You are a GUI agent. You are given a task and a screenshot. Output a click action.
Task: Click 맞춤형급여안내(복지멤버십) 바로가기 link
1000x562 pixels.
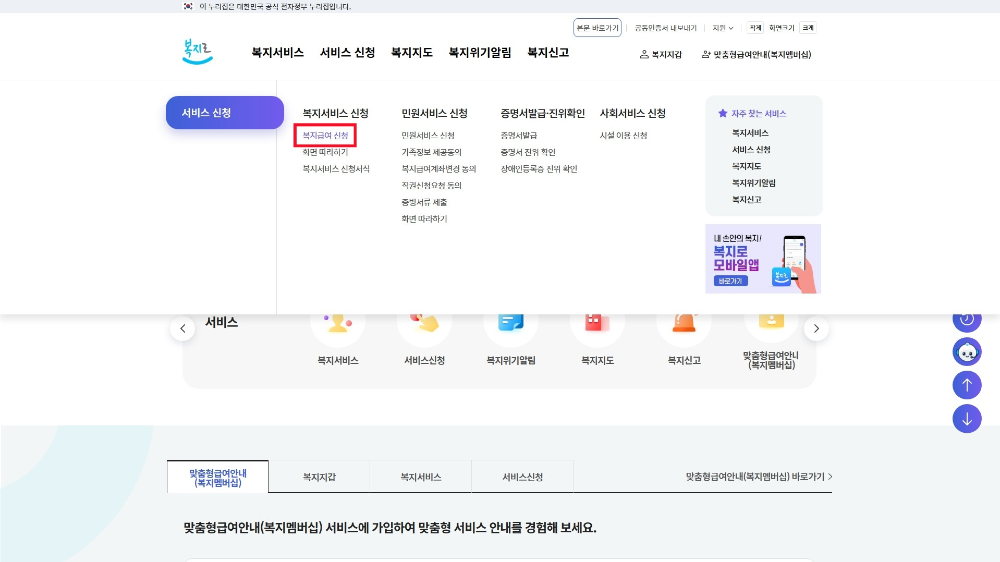pos(758,477)
